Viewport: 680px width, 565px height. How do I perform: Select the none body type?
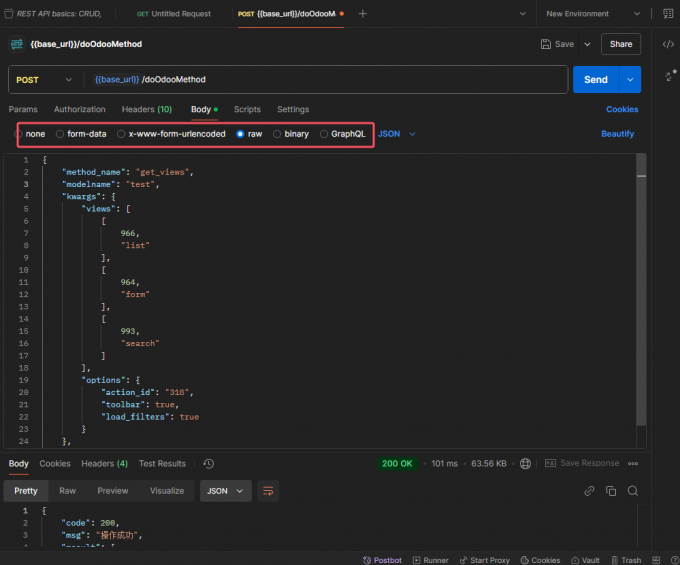[x=30, y=134]
